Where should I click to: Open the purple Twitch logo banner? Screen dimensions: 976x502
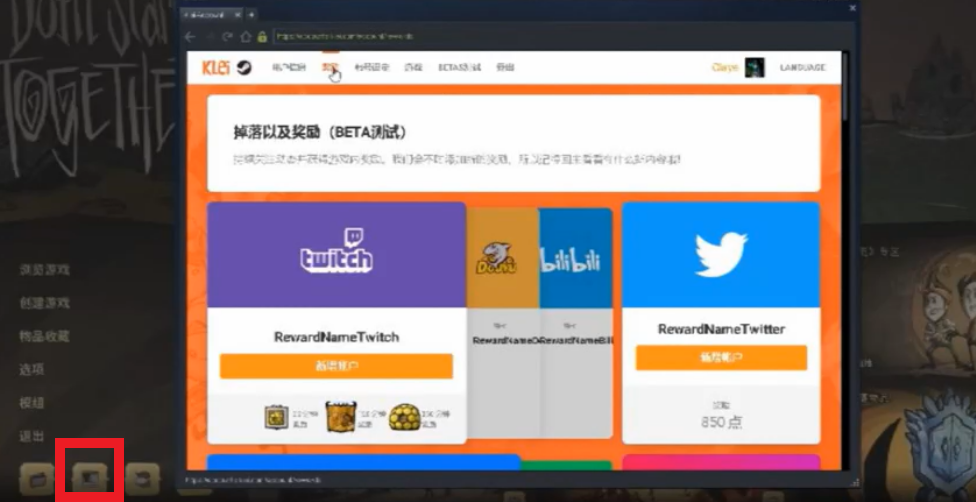[337, 254]
